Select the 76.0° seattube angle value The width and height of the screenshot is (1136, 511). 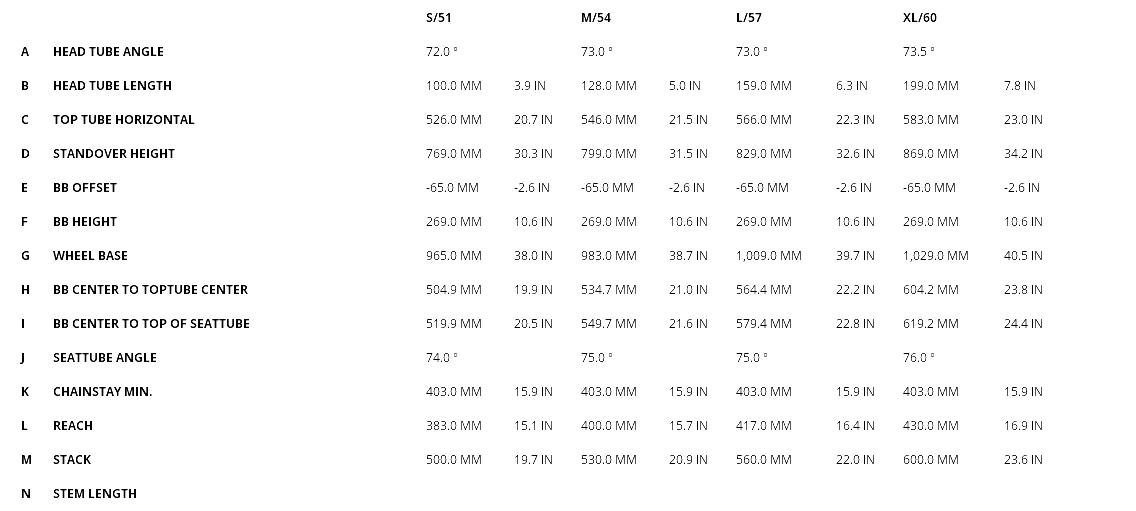pos(918,358)
